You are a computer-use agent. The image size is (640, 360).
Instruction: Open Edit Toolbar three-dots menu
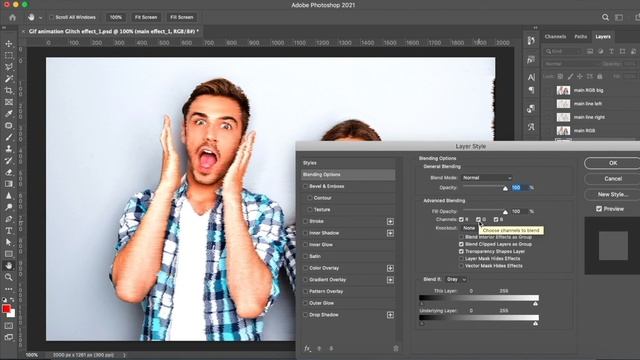point(9,289)
